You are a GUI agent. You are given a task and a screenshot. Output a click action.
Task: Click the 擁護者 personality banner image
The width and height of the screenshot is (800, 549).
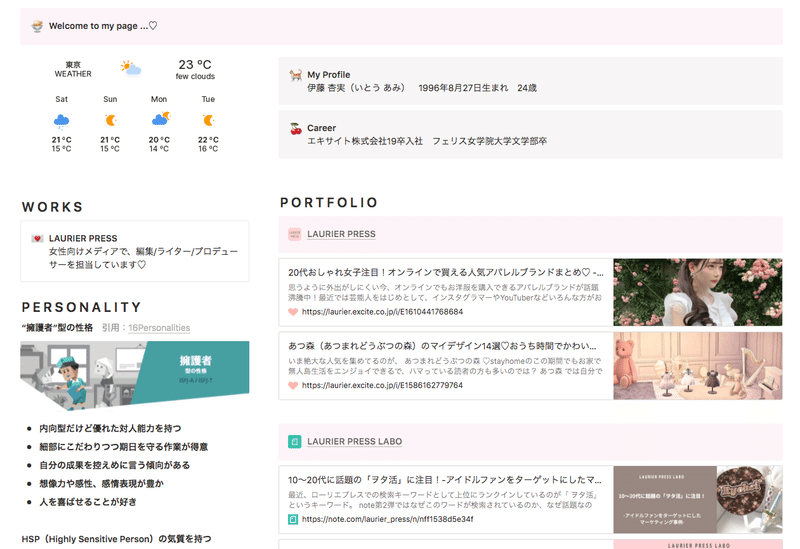tap(135, 376)
